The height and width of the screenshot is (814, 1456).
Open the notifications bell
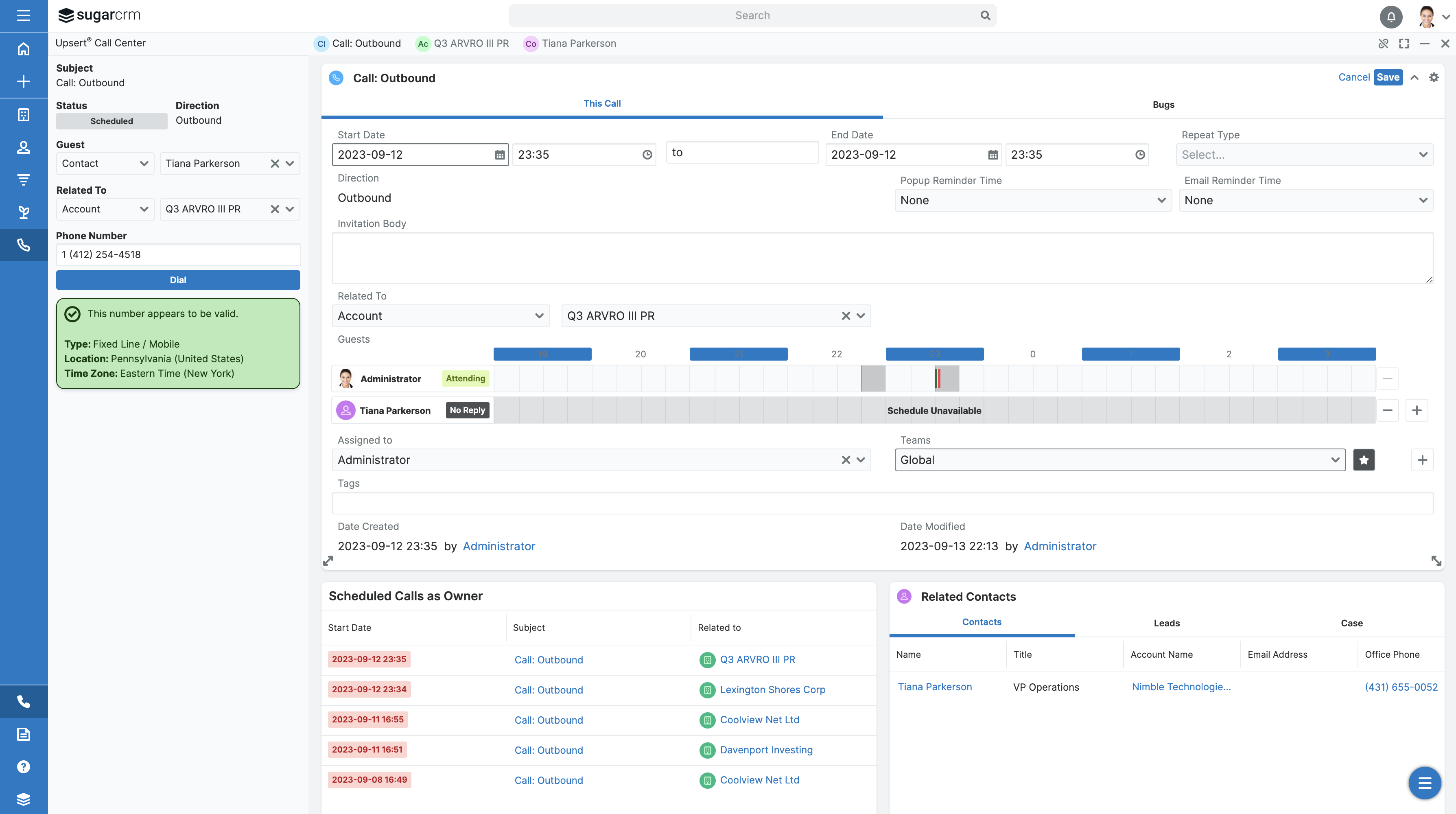1392,17
